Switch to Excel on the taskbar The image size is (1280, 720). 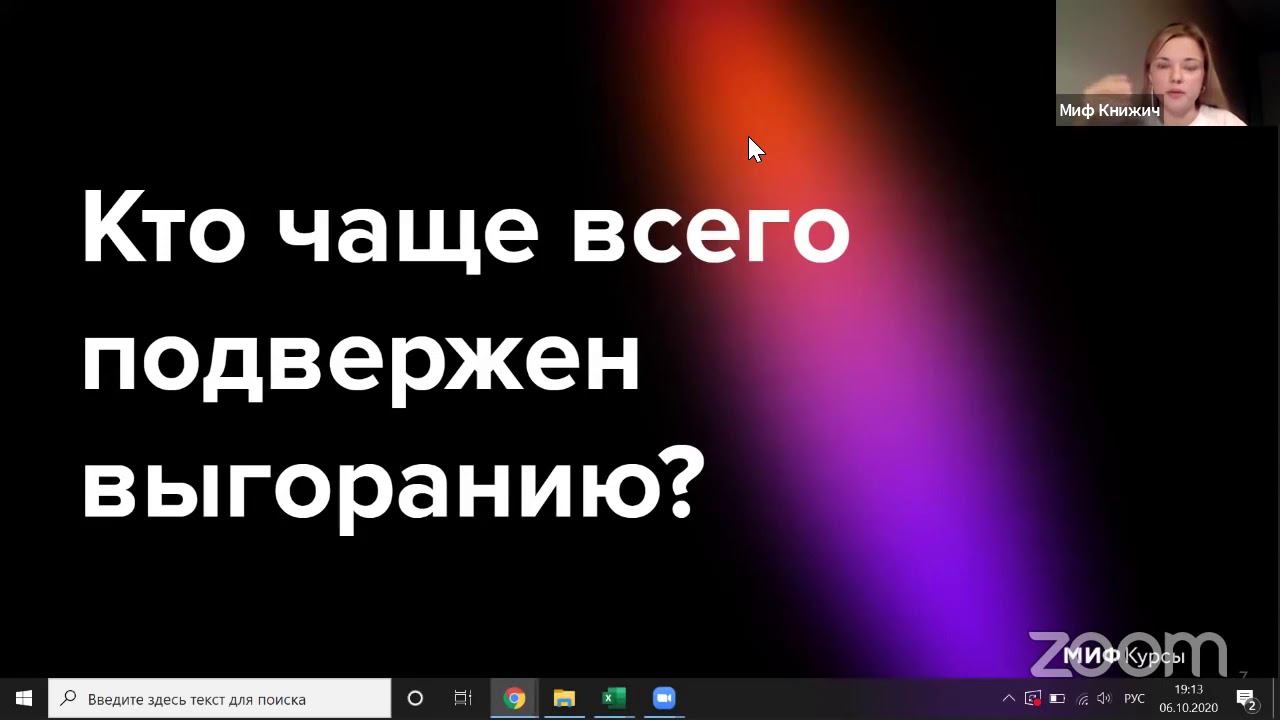[614, 698]
